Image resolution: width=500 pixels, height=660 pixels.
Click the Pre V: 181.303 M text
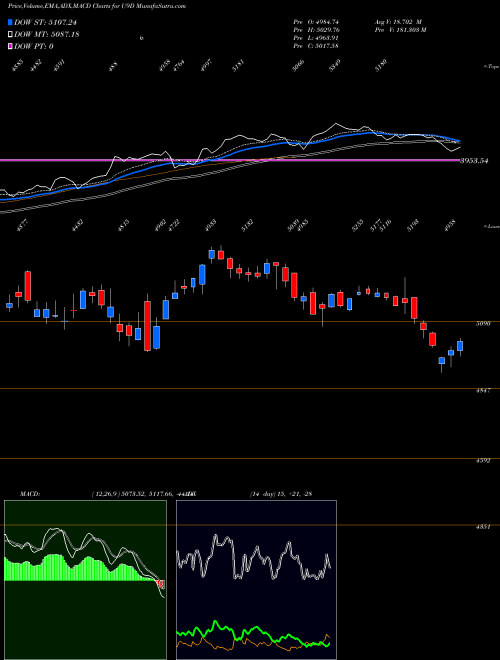click(x=401, y=29)
